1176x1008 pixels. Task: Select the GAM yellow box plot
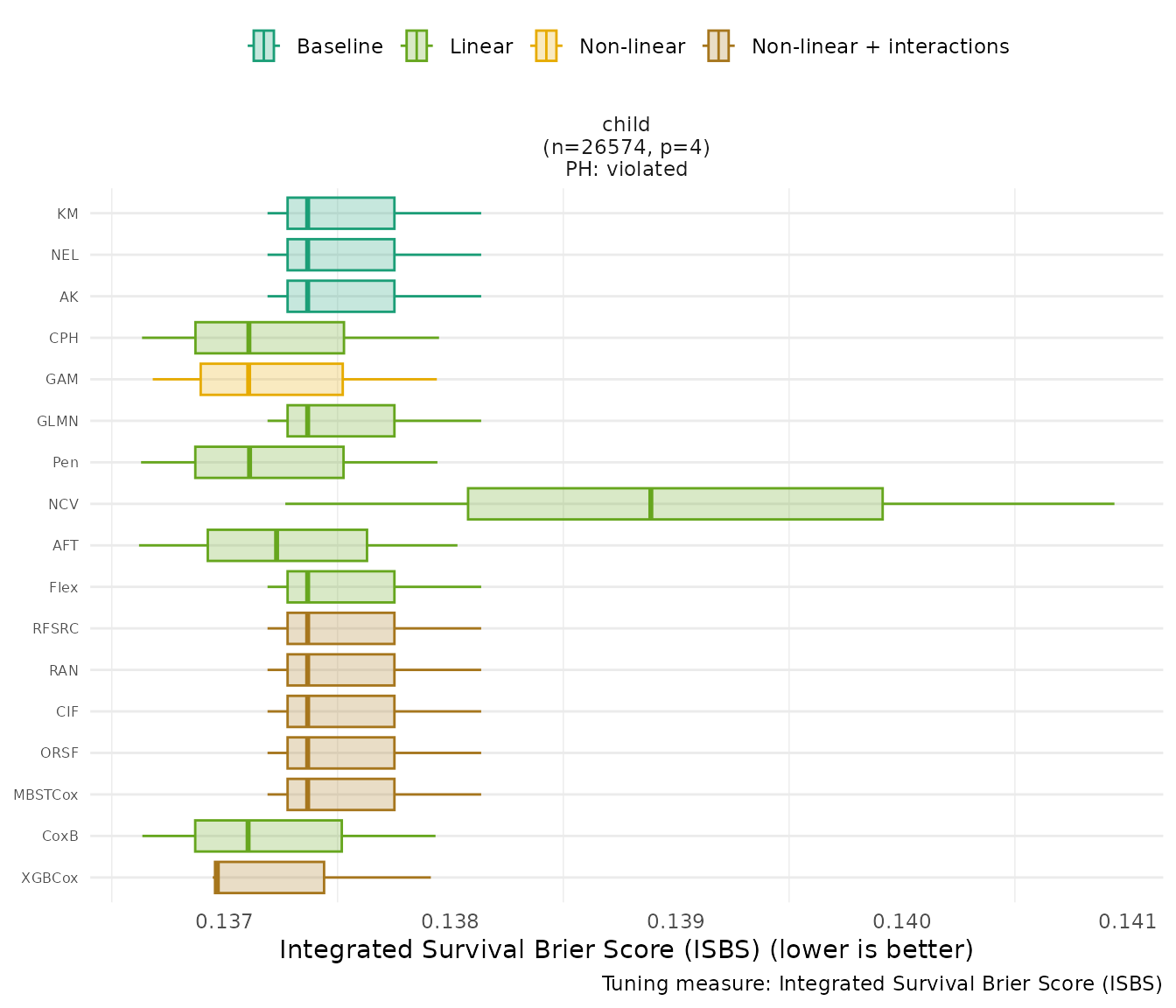coord(271,379)
